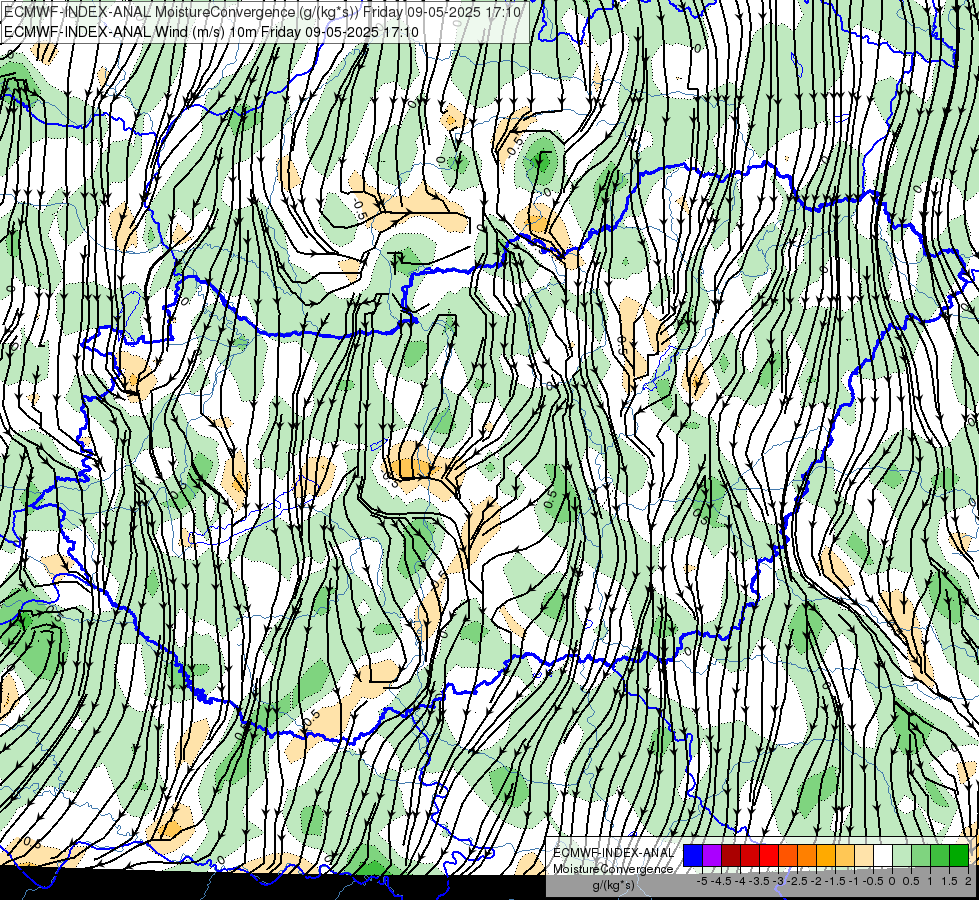Screen dimensions: 979x900
Task: Click the Wind (m/s) 10m title line
Action: click(x=211, y=31)
